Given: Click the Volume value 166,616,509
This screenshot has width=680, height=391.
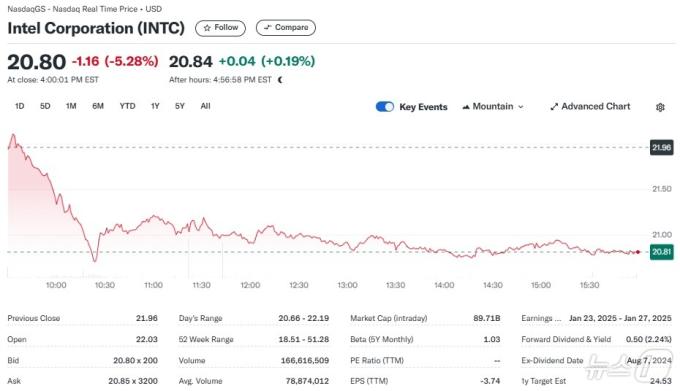Looking at the screenshot, I should (x=305, y=361).
